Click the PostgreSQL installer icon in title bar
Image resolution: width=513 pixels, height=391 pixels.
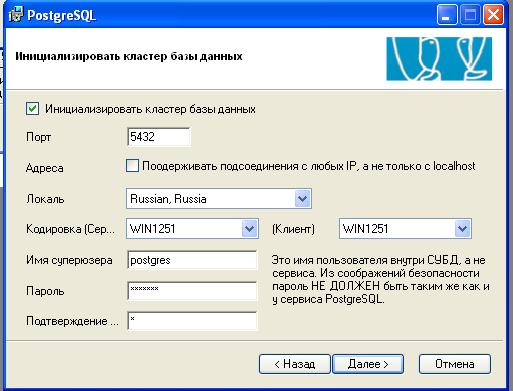pos(16,15)
